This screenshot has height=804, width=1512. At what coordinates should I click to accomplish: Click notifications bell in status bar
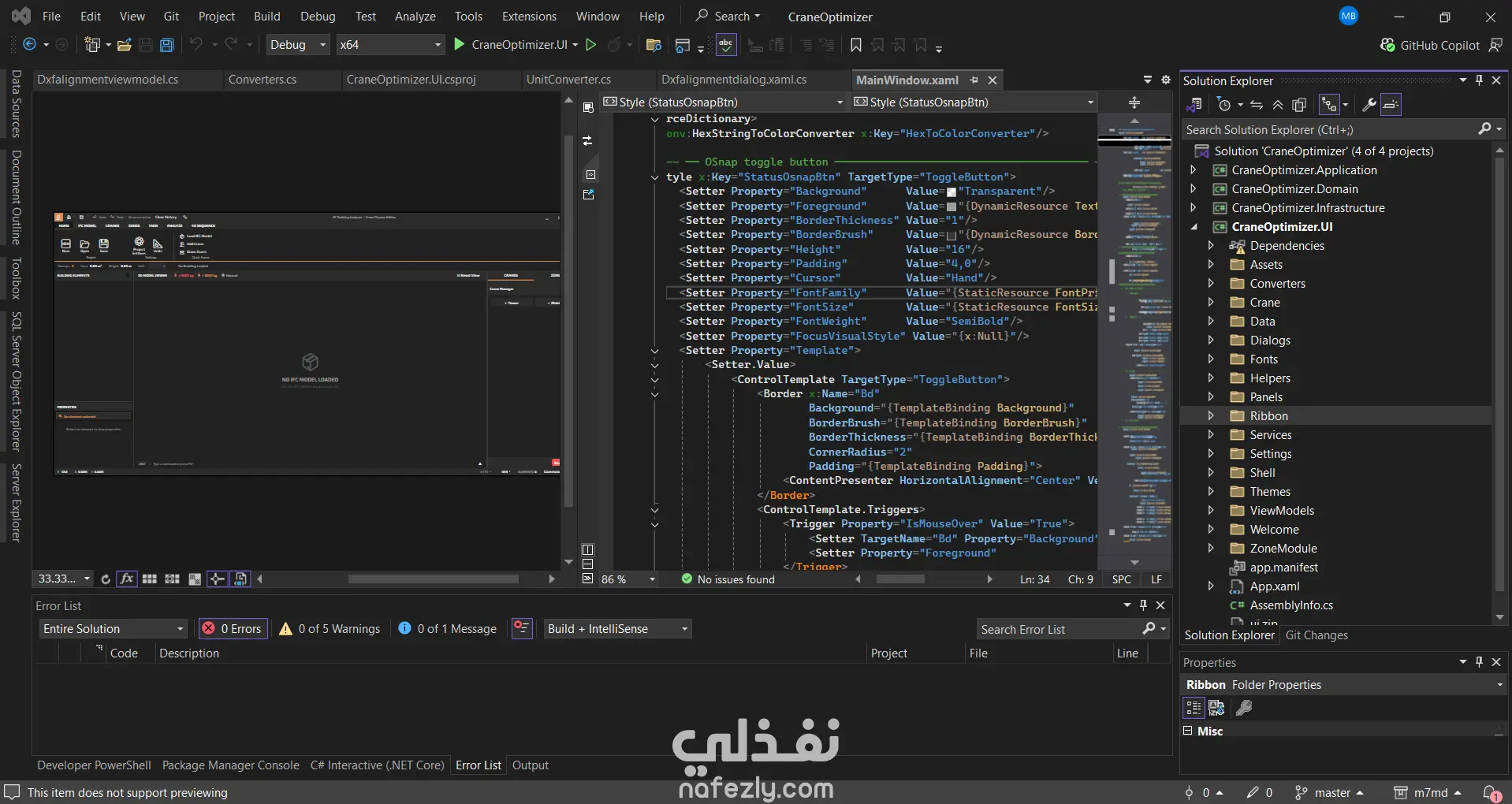pyautogui.click(x=1491, y=793)
